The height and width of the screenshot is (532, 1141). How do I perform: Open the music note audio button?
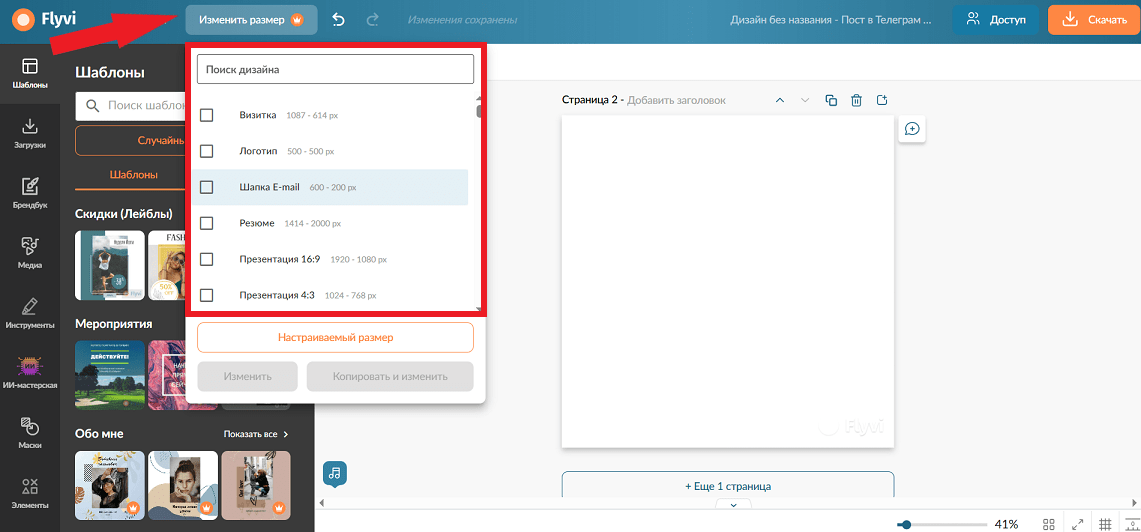[335, 473]
